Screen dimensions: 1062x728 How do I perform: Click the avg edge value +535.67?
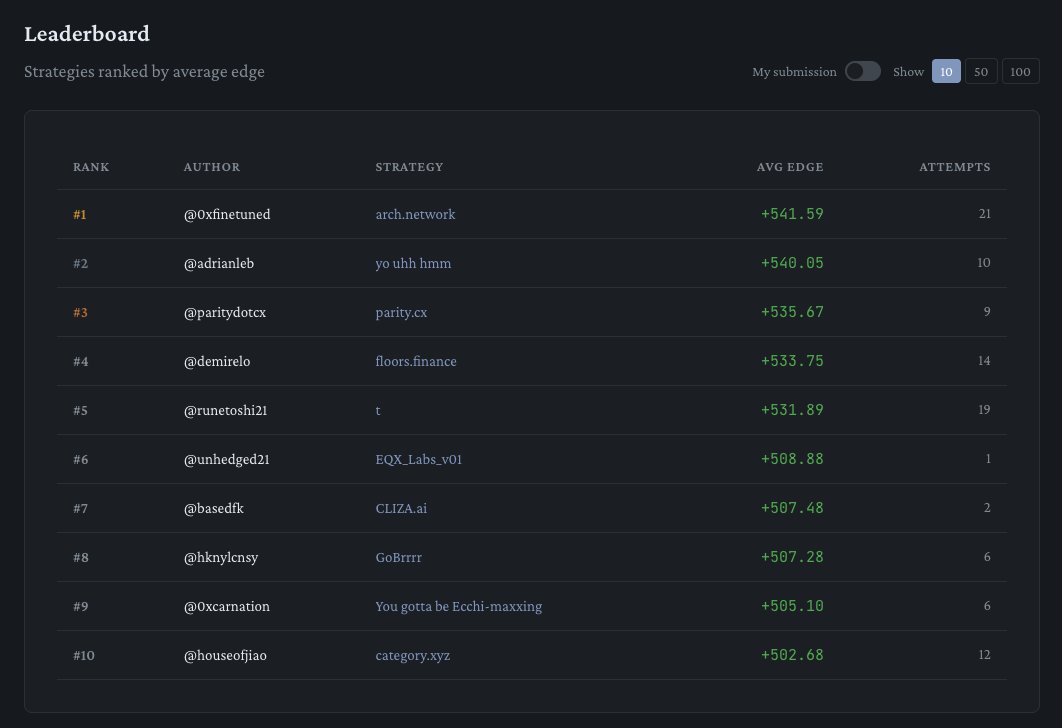792,312
